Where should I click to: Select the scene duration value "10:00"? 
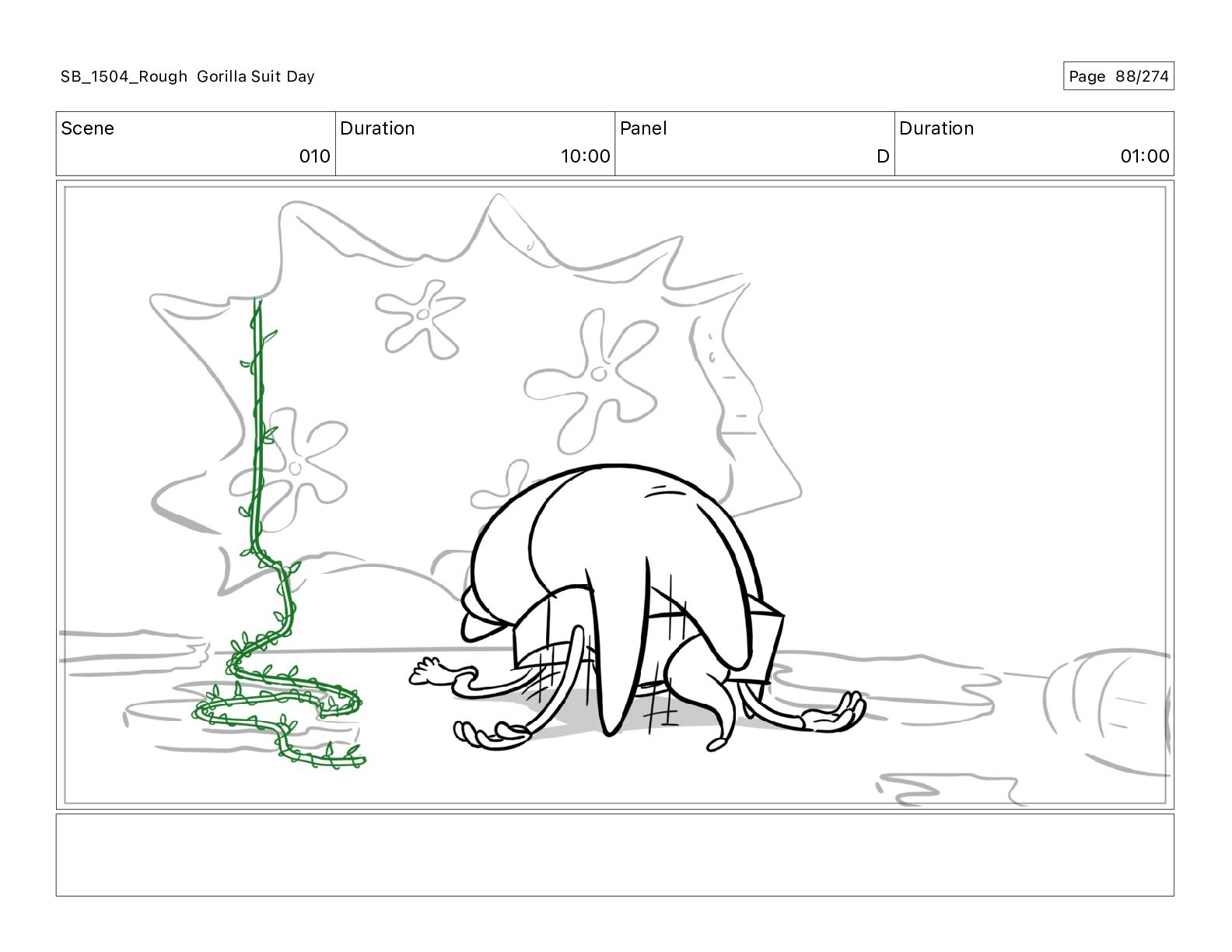(x=586, y=156)
